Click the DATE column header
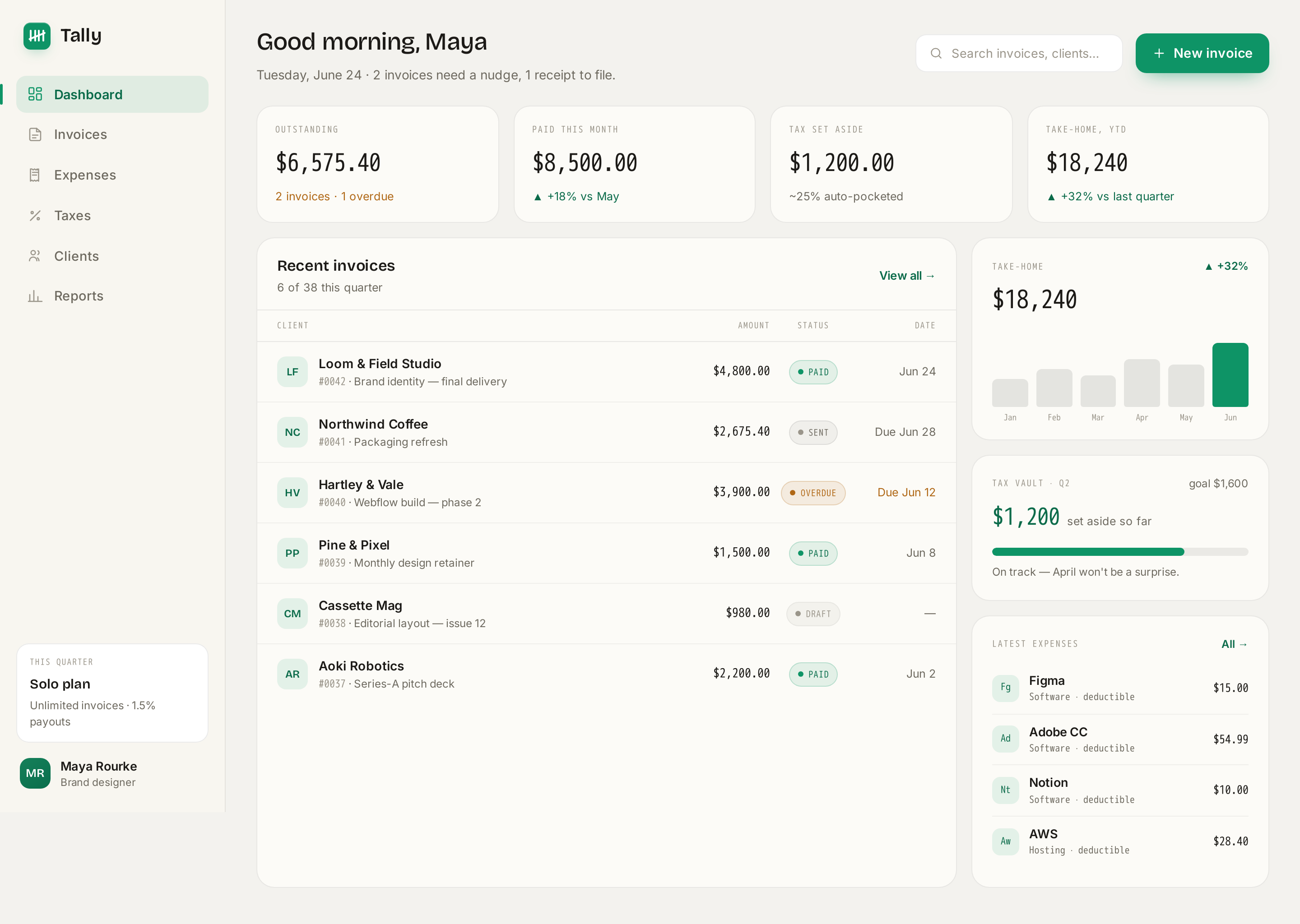Image resolution: width=1300 pixels, height=924 pixels. pos(925,325)
